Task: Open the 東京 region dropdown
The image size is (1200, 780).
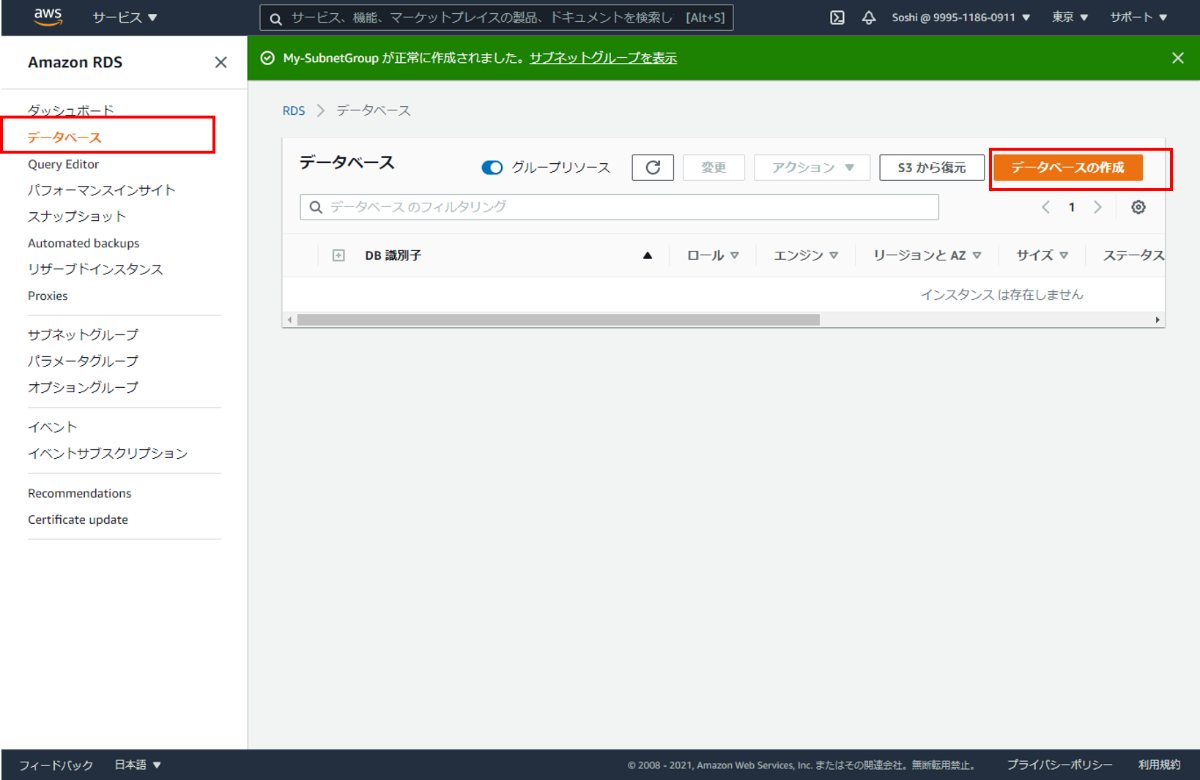Action: tap(1070, 18)
